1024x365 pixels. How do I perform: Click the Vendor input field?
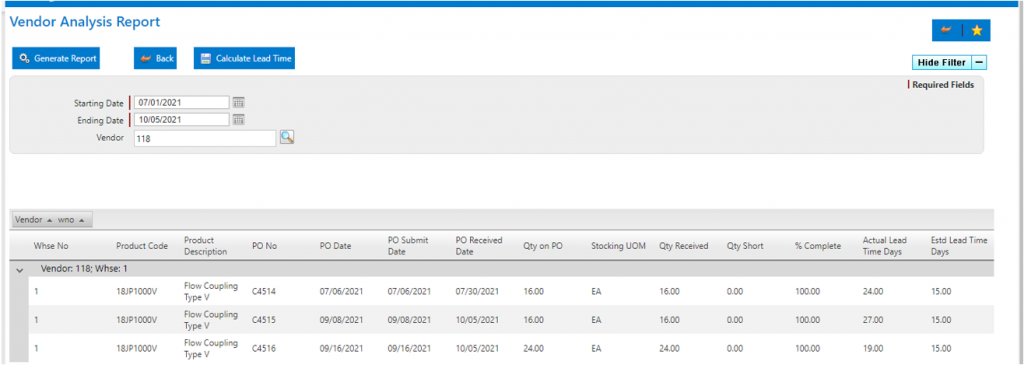pyautogui.click(x=205, y=138)
